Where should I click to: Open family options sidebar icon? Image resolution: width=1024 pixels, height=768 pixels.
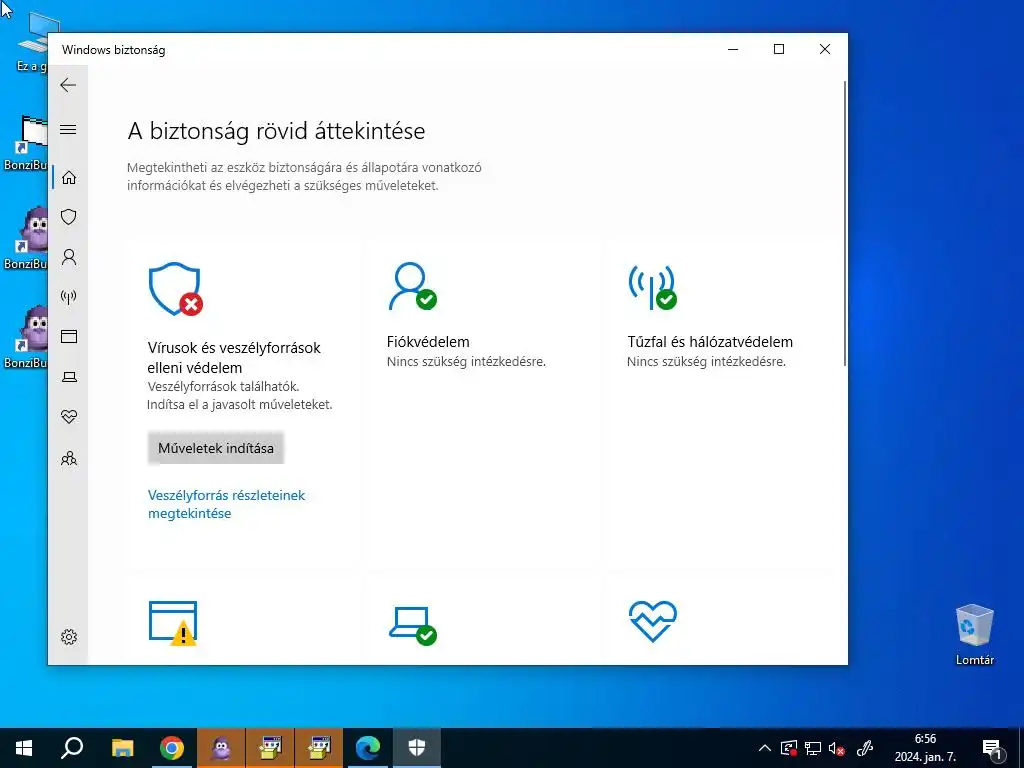69,458
